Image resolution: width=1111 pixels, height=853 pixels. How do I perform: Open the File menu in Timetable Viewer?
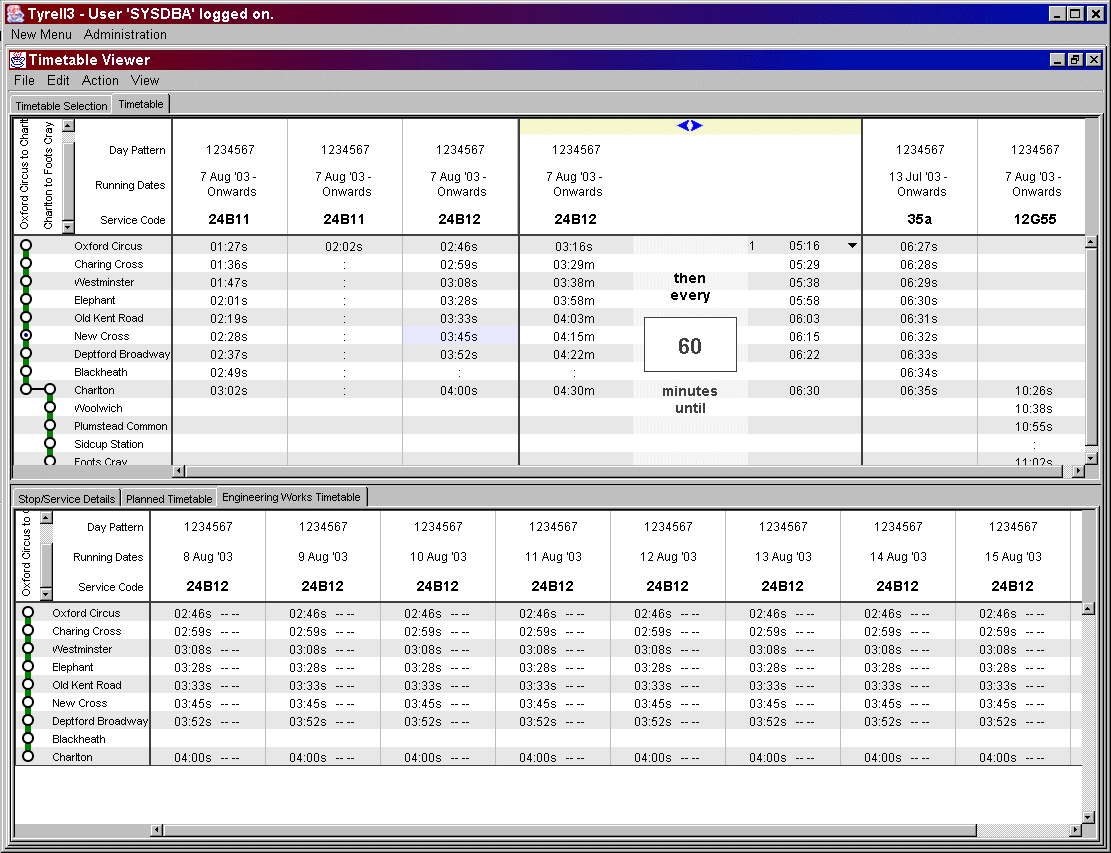pyautogui.click(x=24, y=81)
